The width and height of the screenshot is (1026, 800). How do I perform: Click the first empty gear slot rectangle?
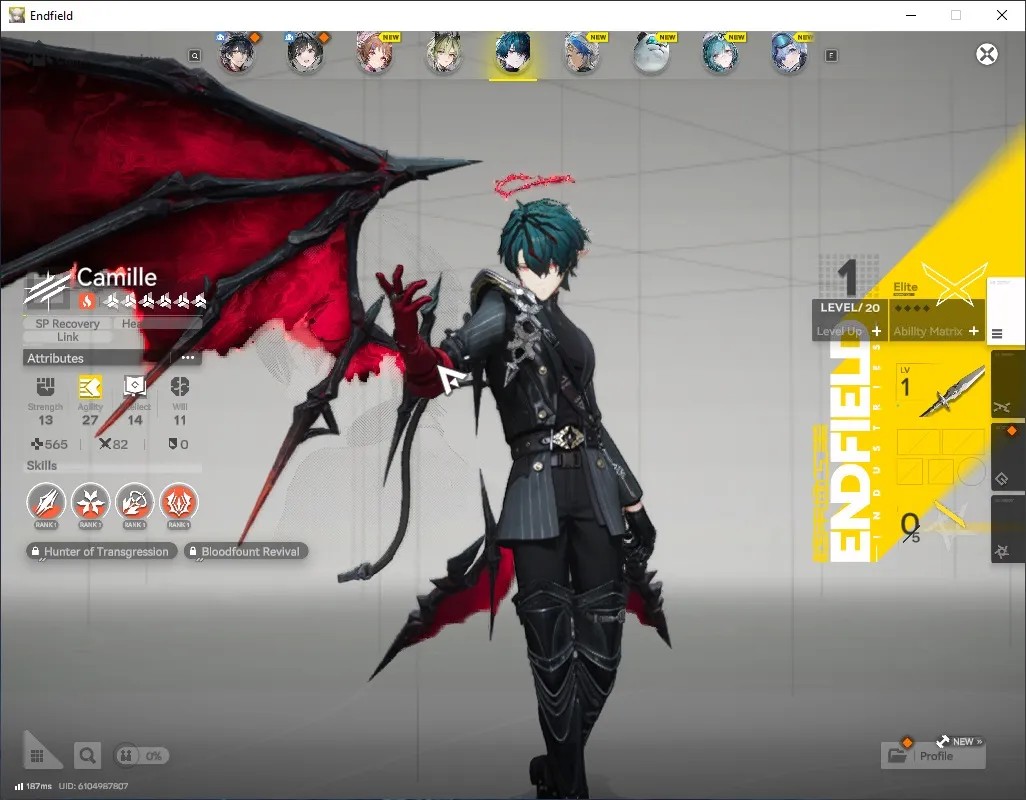pyautogui.click(x=919, y=442)
